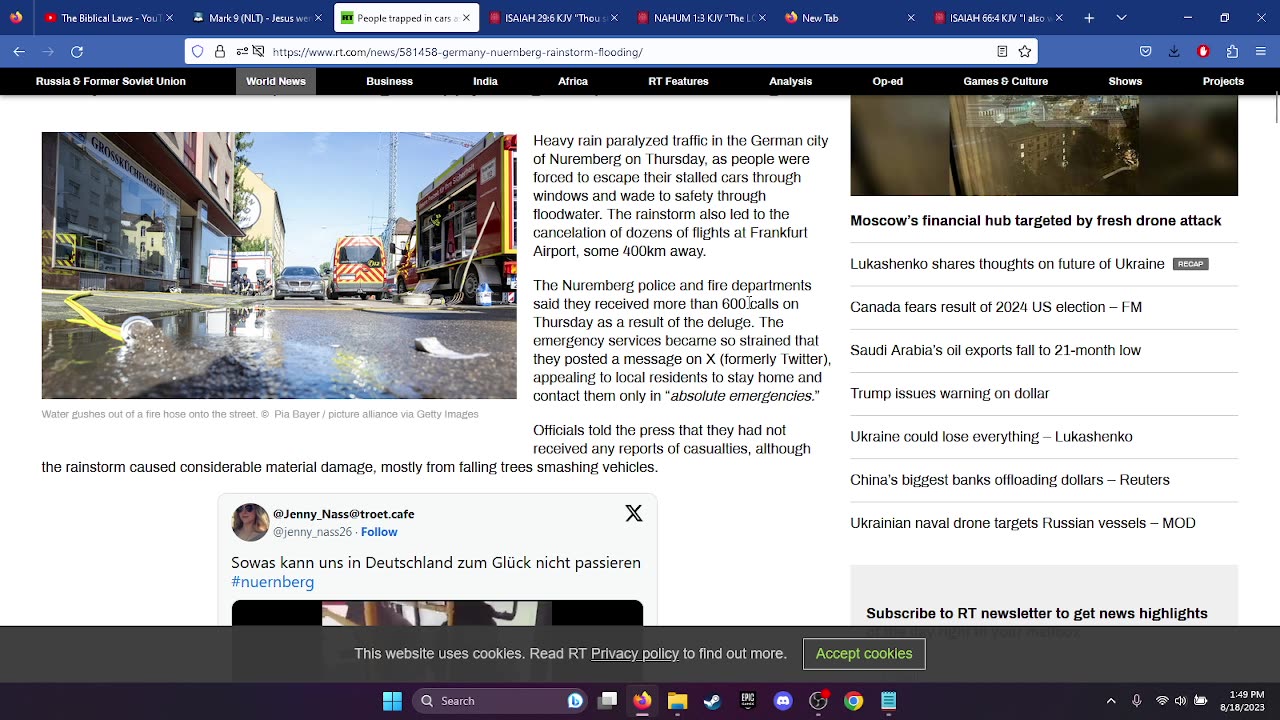Open the Projects section
1280x720 pixels.
pos(1223,81)
